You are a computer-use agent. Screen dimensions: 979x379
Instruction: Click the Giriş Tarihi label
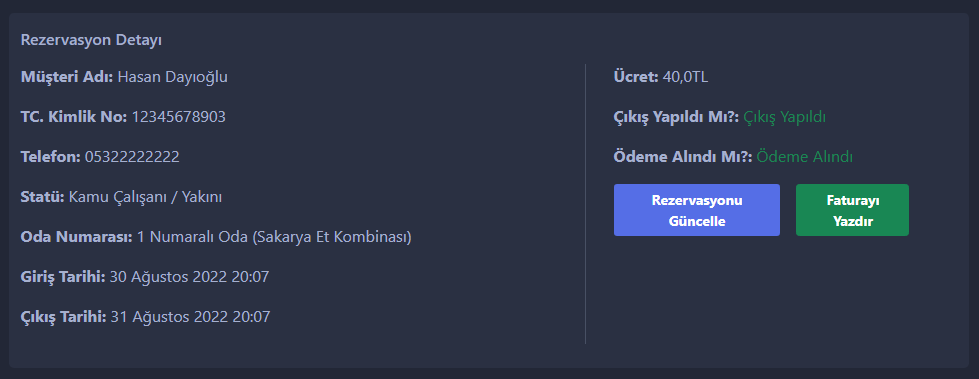coord(63,277)
